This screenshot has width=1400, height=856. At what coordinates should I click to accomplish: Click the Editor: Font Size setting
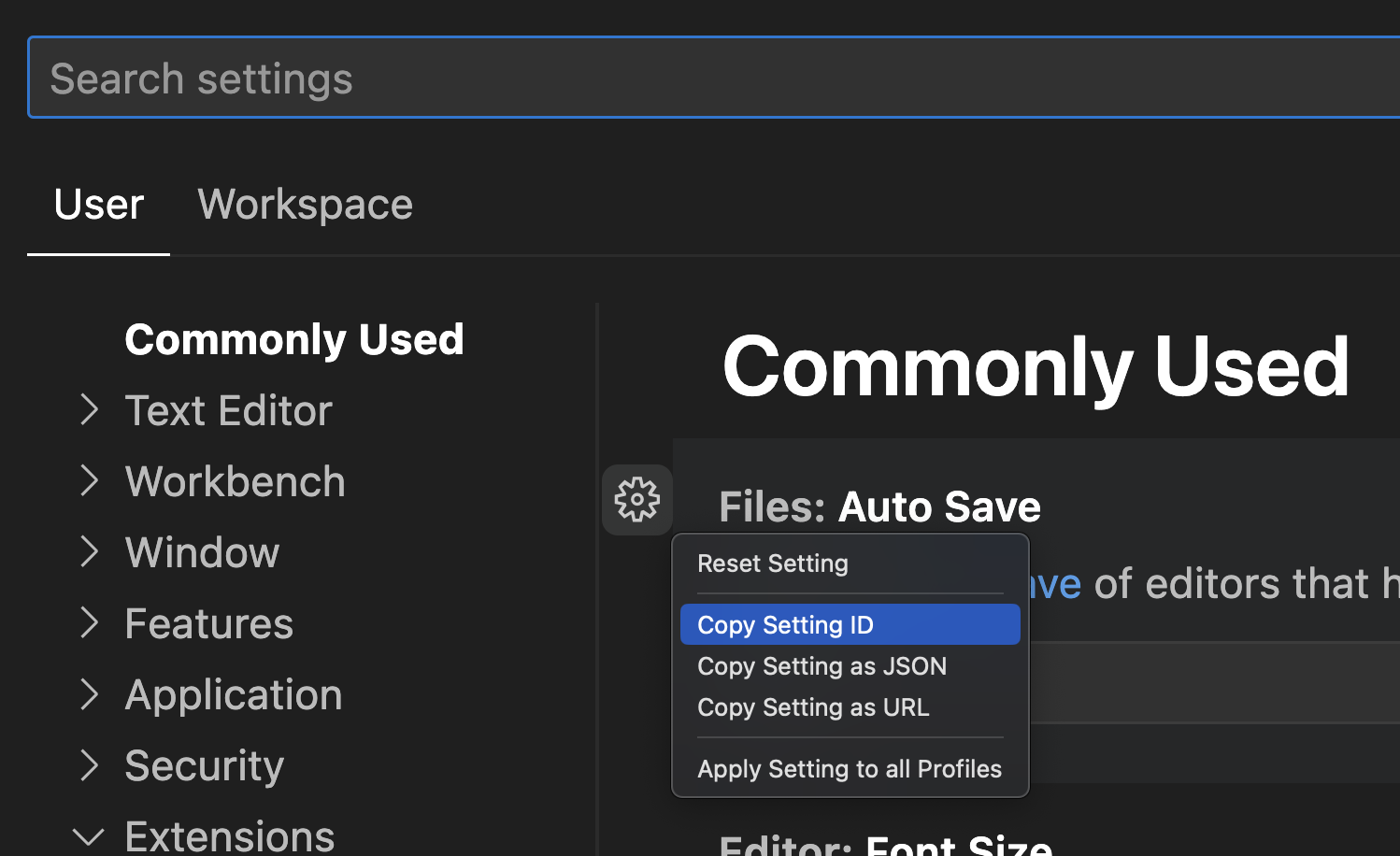(888, 846)
